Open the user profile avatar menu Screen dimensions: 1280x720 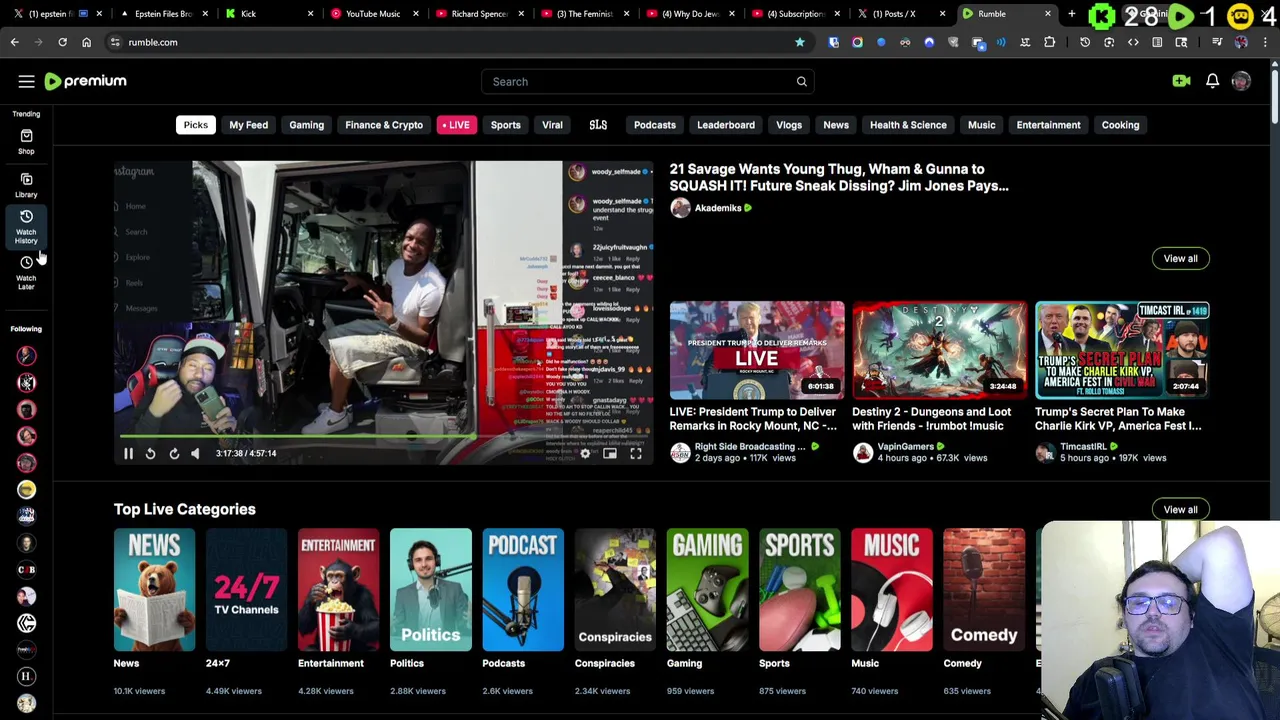(x=1241, y=81)
